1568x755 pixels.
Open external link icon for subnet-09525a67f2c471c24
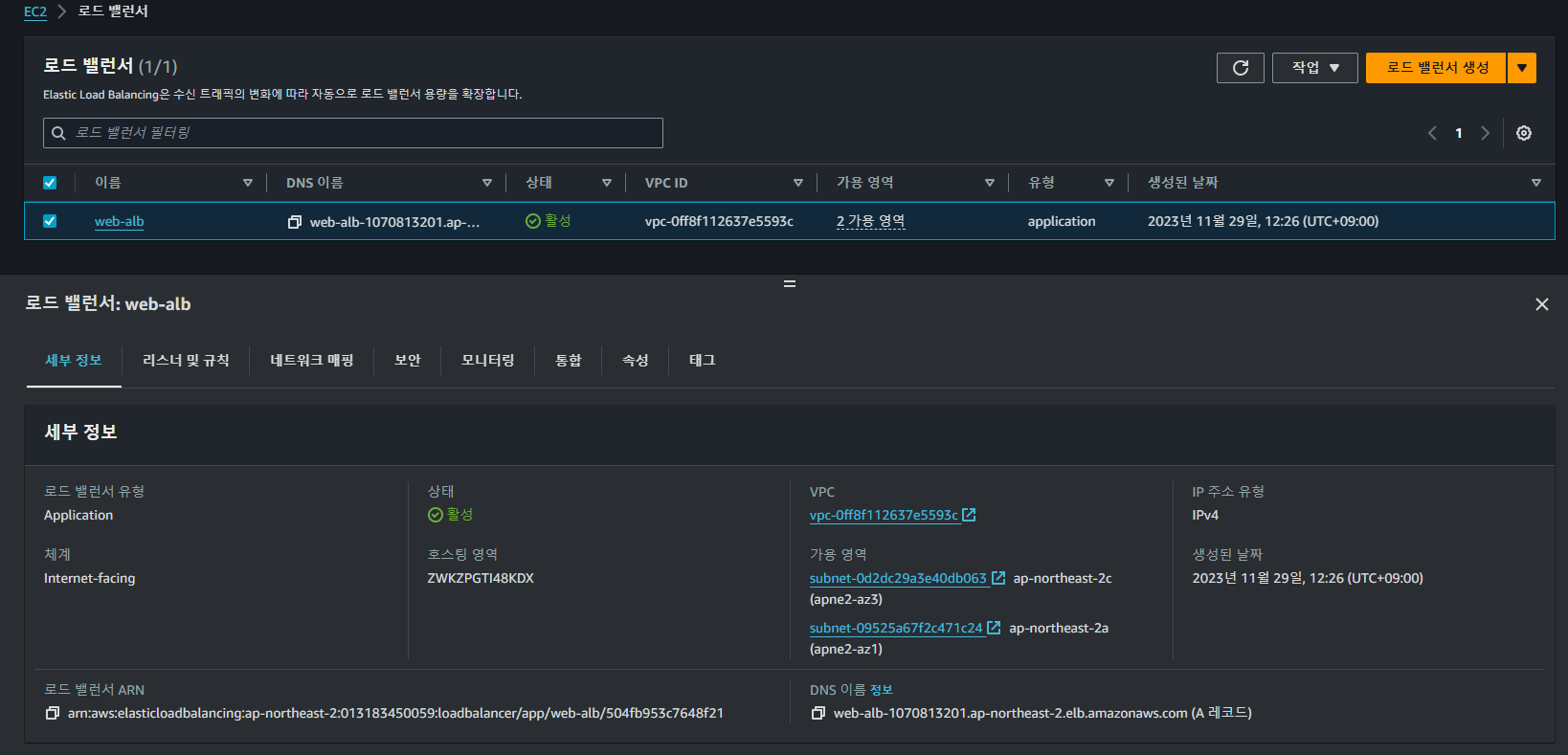point(994,628)
